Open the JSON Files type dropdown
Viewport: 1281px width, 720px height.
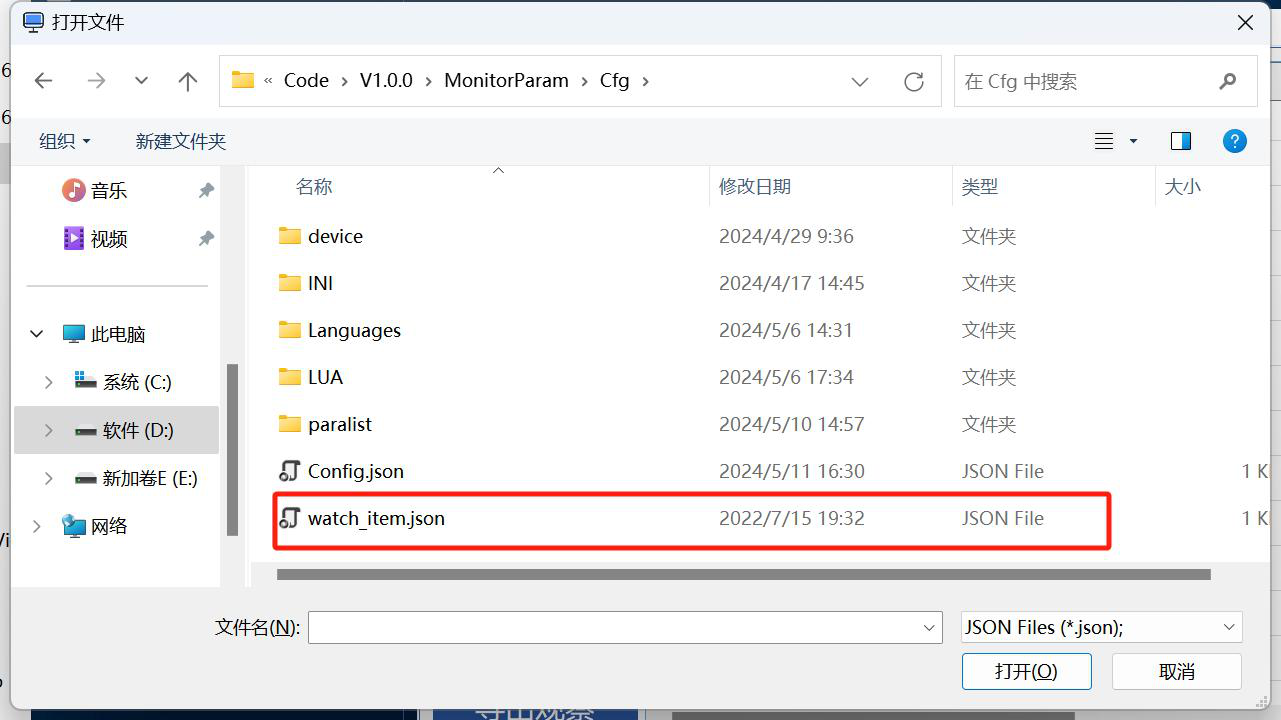(x=1102, y=627)
